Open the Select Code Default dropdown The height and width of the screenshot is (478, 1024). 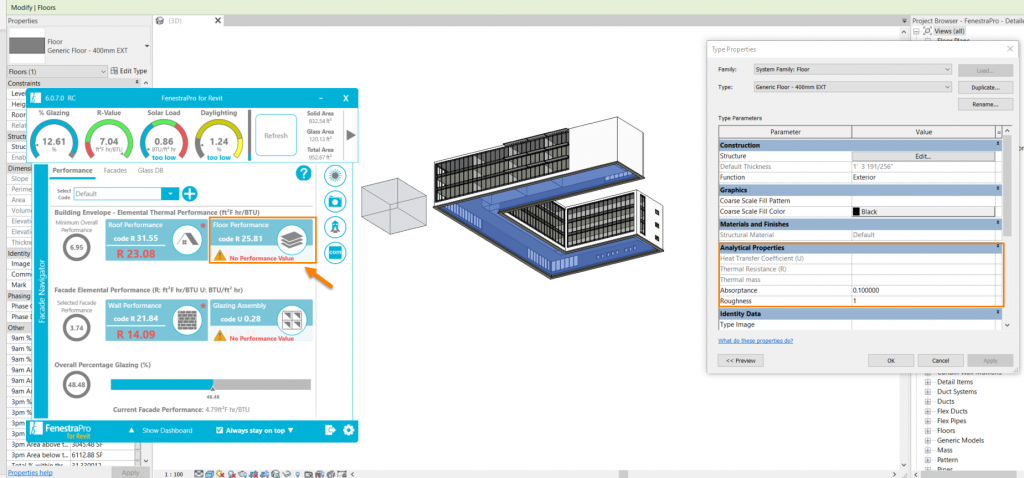tap(170, 194)
